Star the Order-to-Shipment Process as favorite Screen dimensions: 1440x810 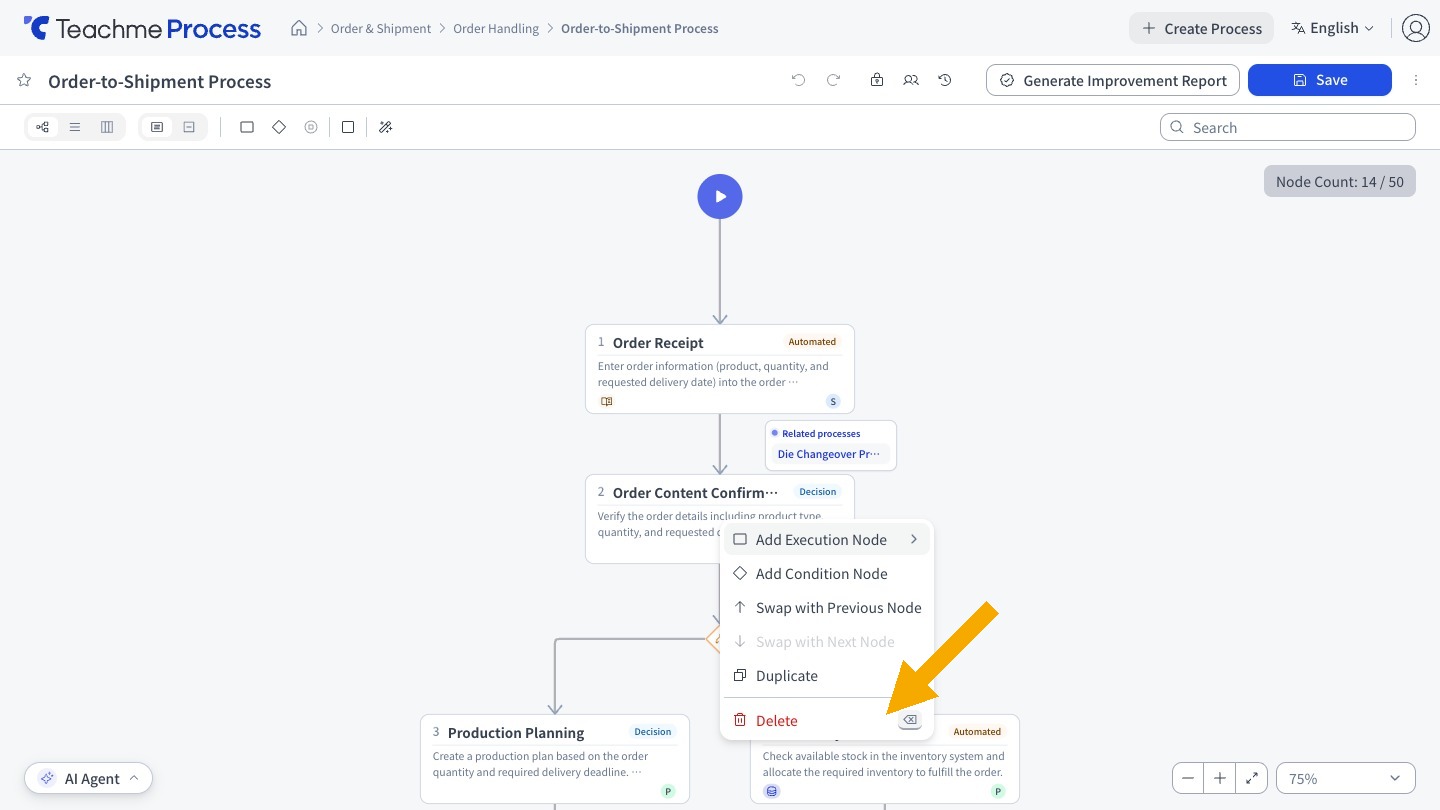pos(24,80)
